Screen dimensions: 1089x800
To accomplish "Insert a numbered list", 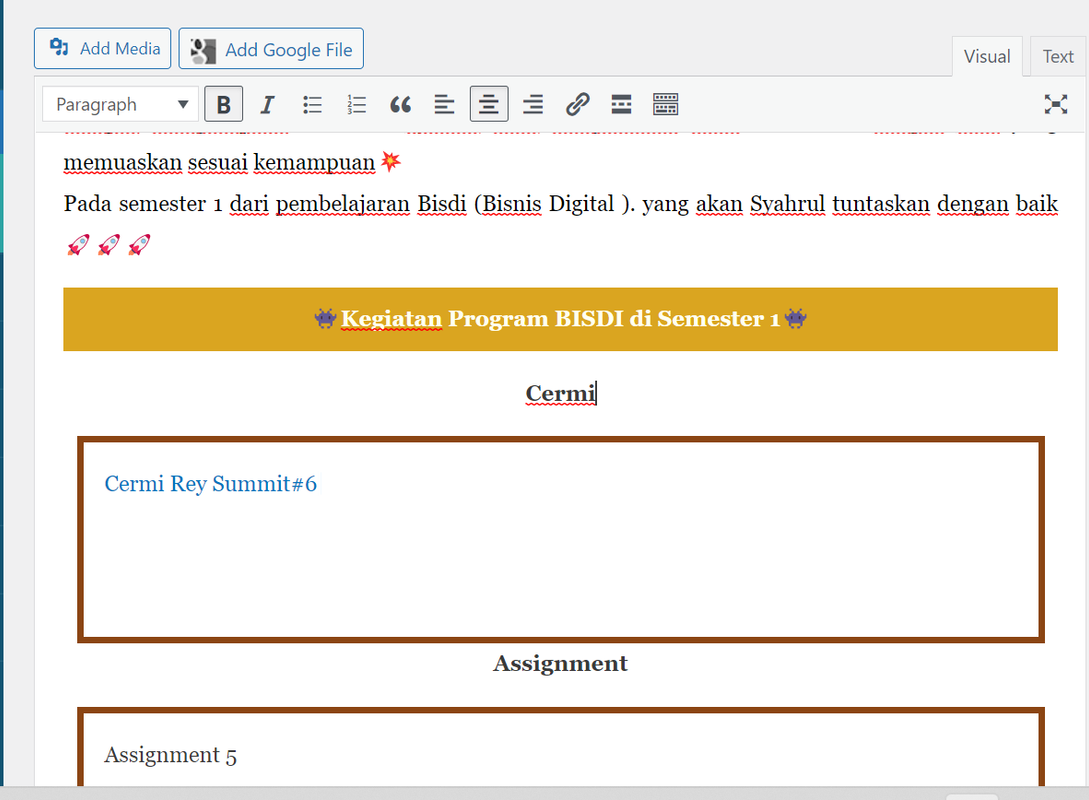I will (x=356, y=105).
